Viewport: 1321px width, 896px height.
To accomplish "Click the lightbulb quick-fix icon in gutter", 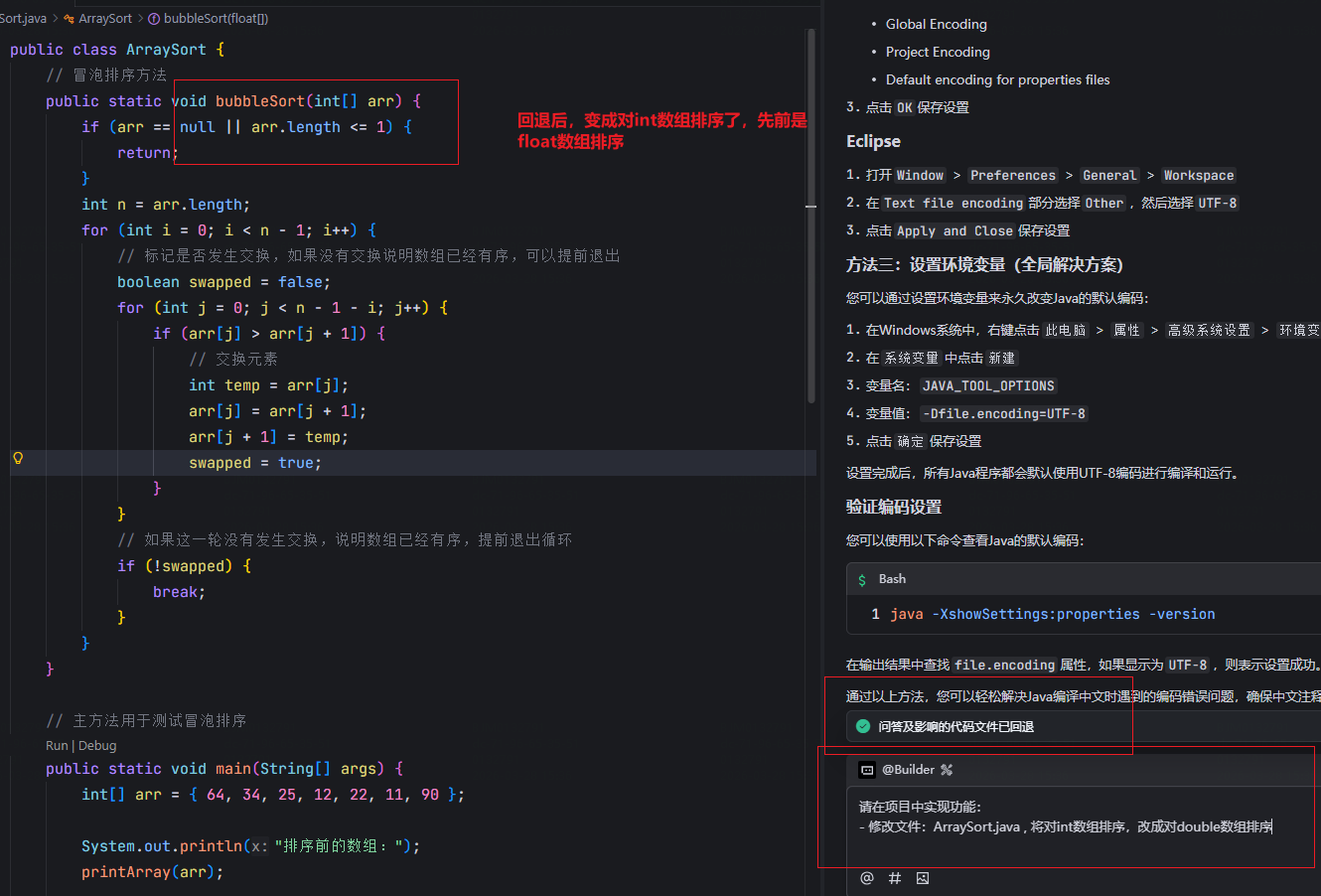I will 17,458.
